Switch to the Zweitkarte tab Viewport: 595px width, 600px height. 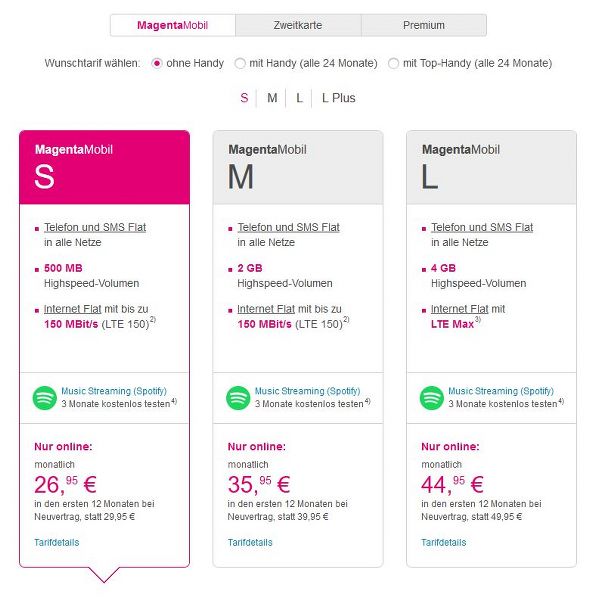298,25
